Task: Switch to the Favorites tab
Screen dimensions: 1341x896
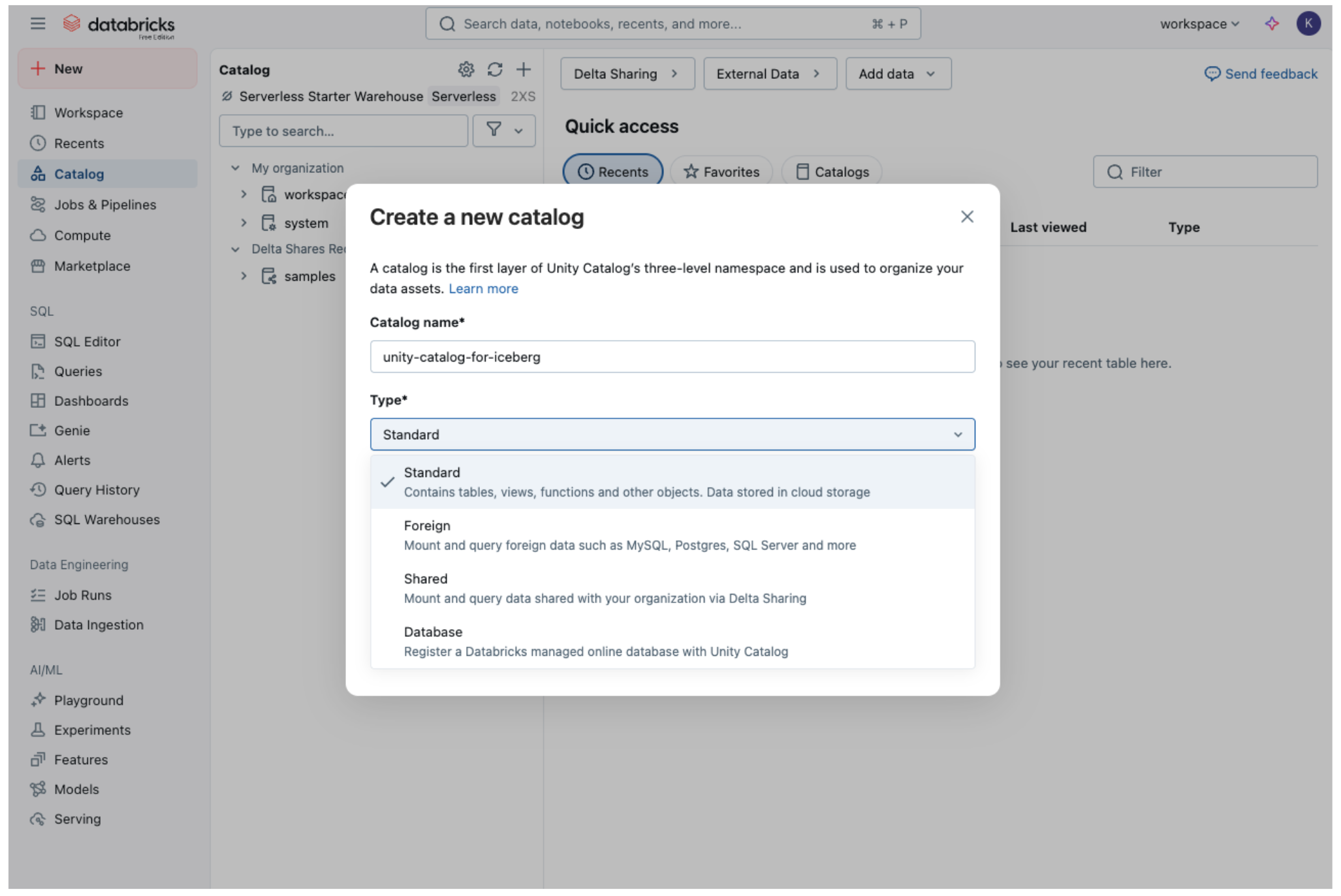Action: click(x=721, y=171)
